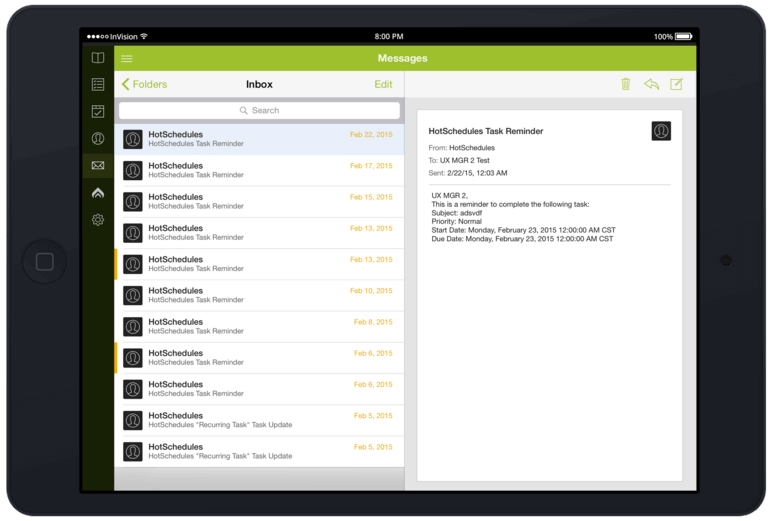Open the Feb 10, 2015 message
Screen dimensions: 770x521
[259, 295]
